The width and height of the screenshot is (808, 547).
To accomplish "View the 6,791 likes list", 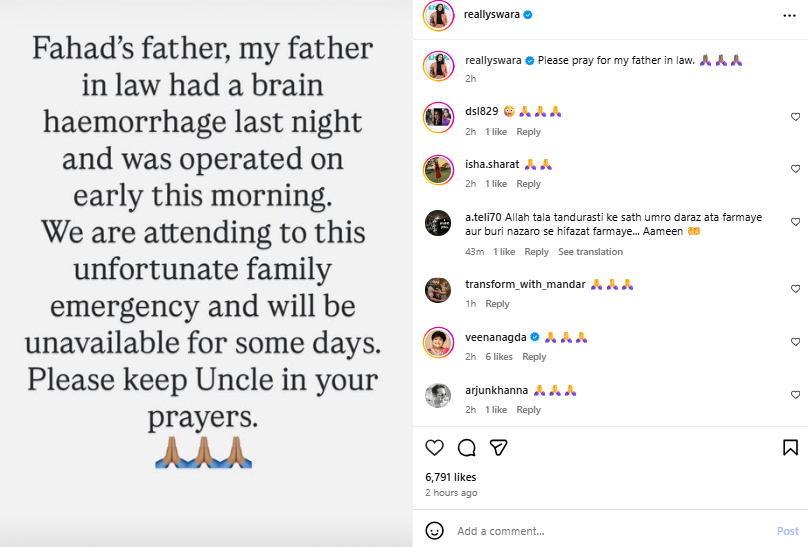I will point(451,477).
